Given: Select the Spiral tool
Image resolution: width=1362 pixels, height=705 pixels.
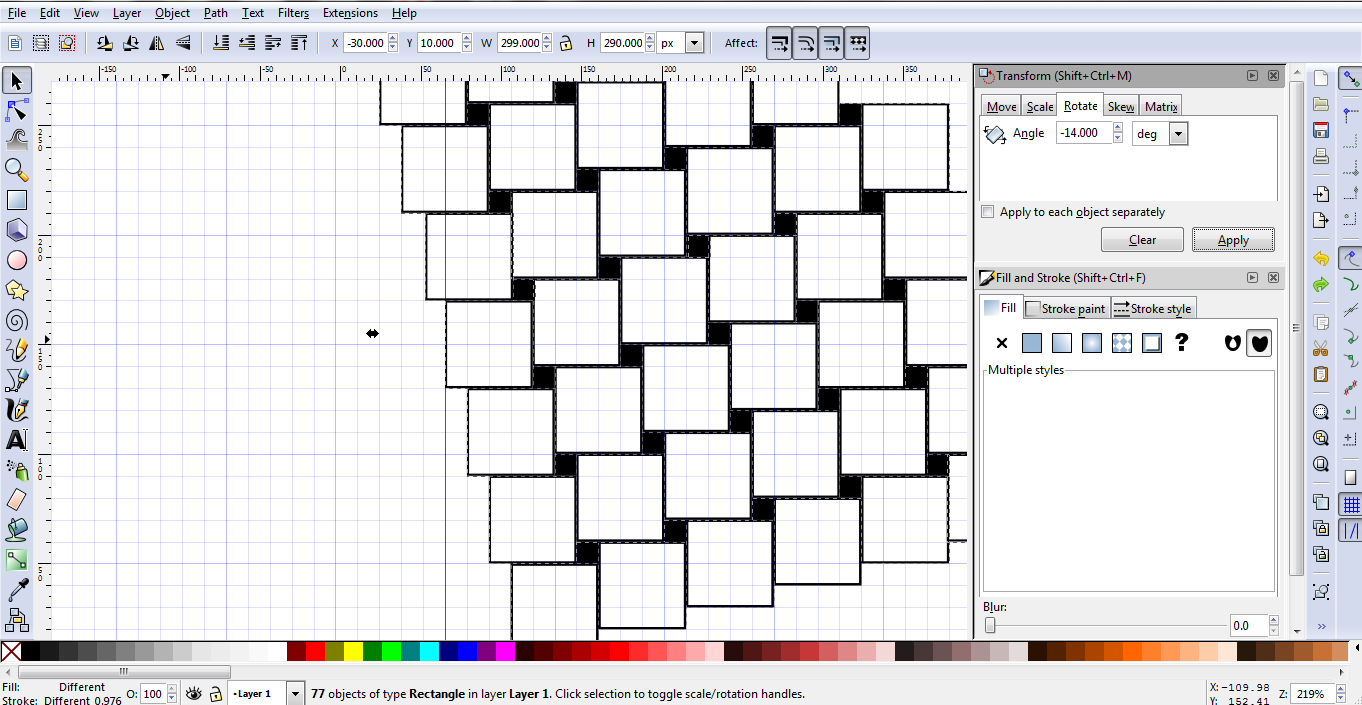Looking at the screenshot, I should (16, 320).
